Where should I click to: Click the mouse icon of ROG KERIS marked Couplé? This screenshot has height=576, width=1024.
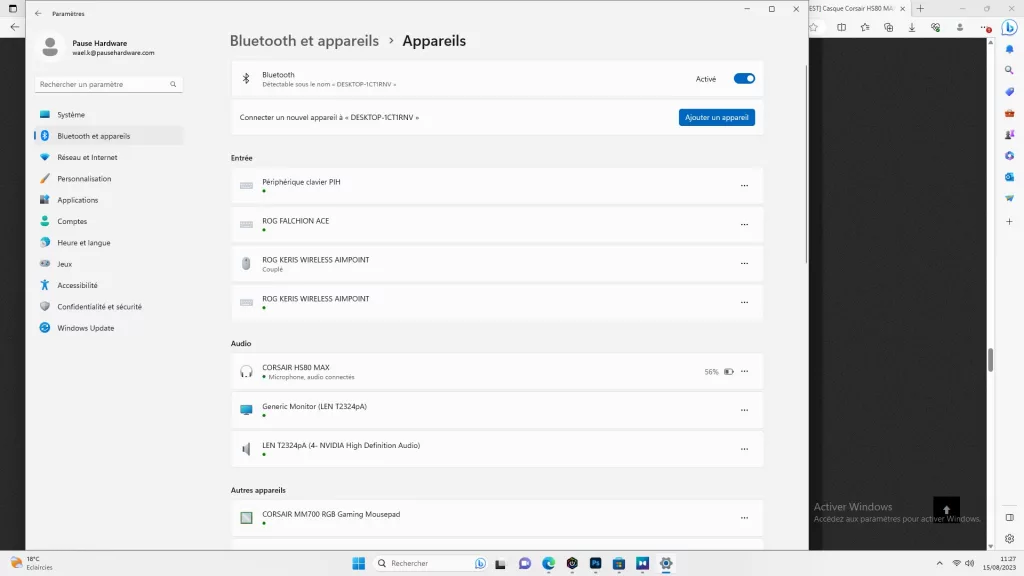tap(246, 263)
